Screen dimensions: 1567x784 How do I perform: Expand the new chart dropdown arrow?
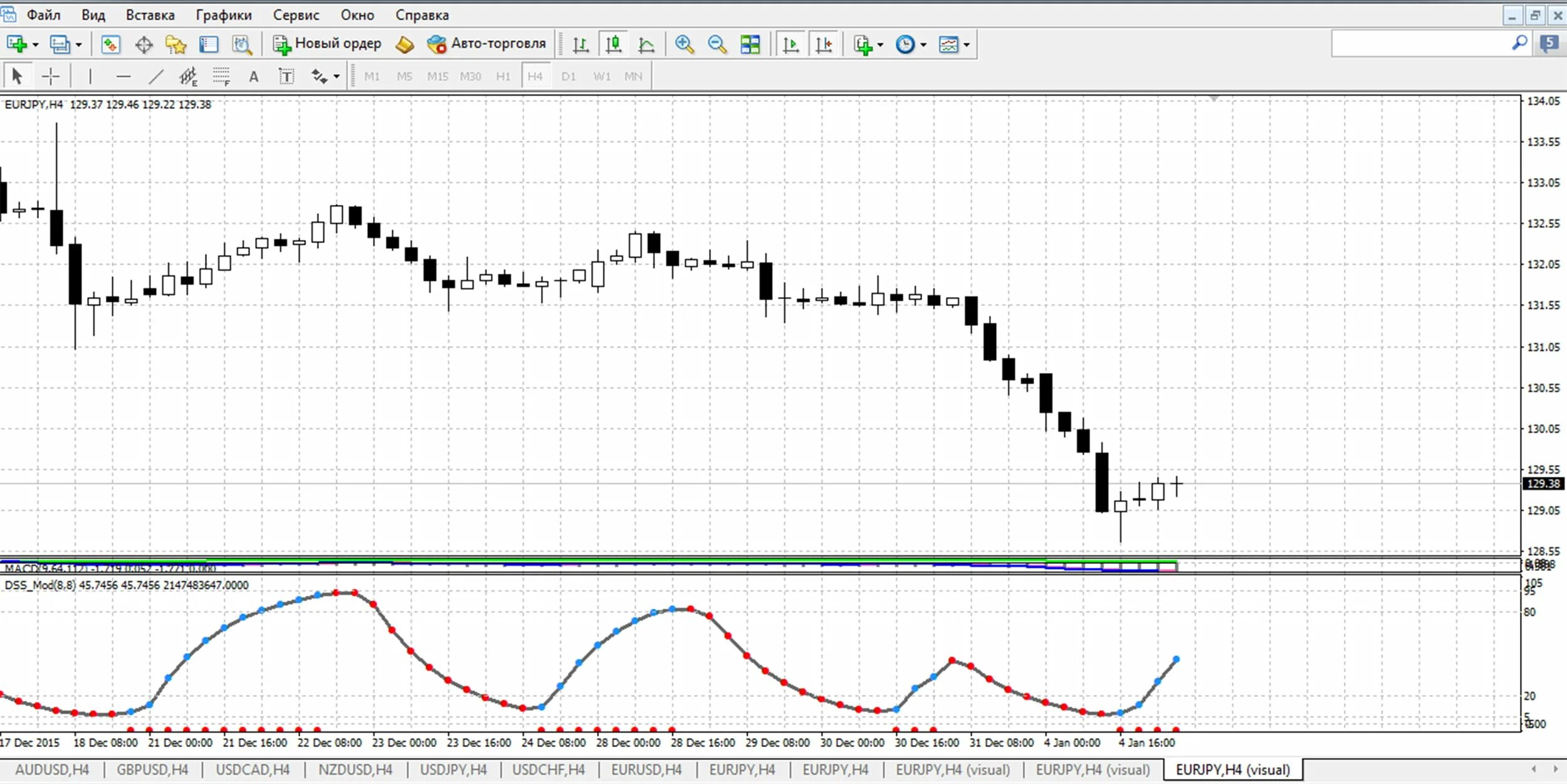click(36, 44)
